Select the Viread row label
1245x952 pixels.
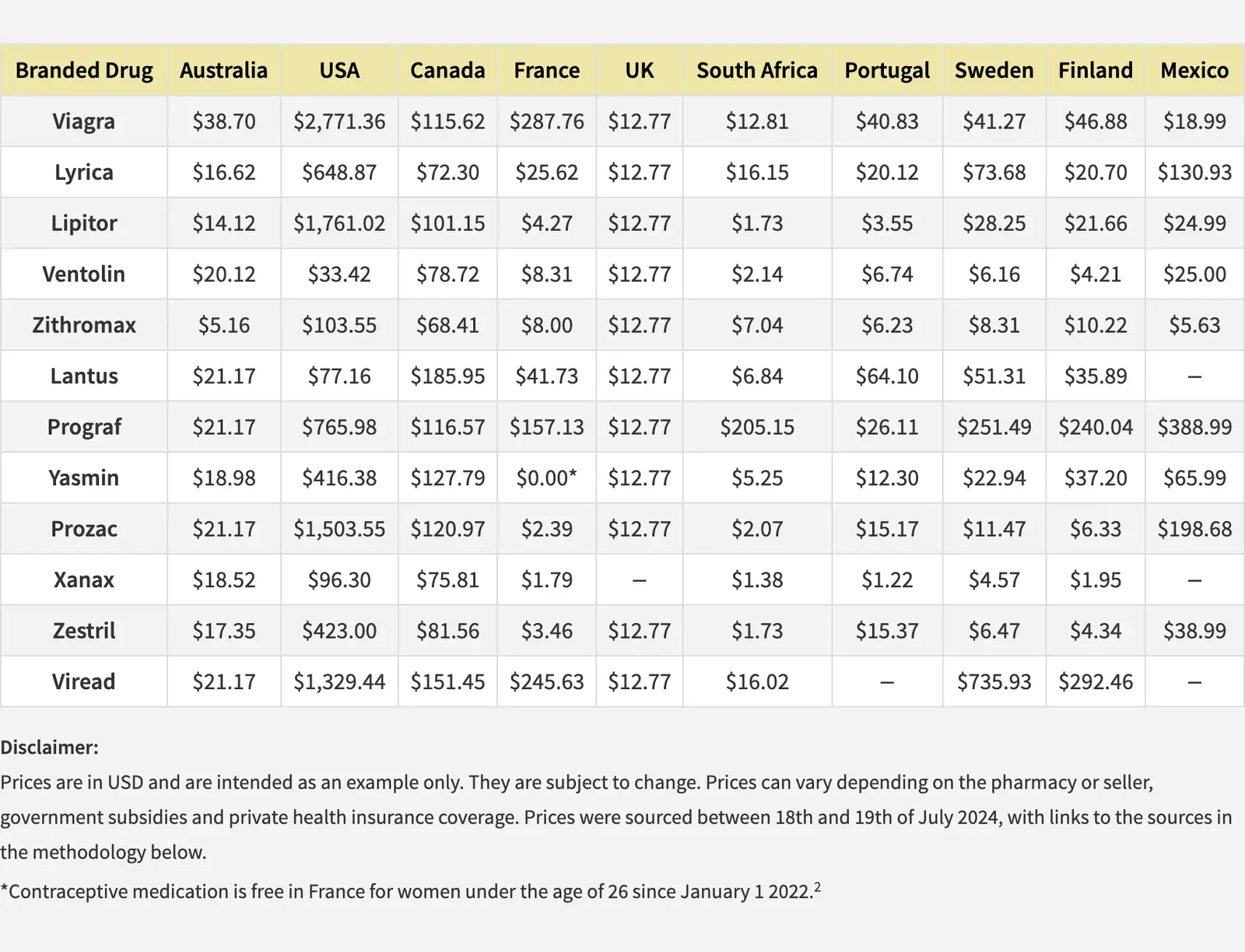84,682
